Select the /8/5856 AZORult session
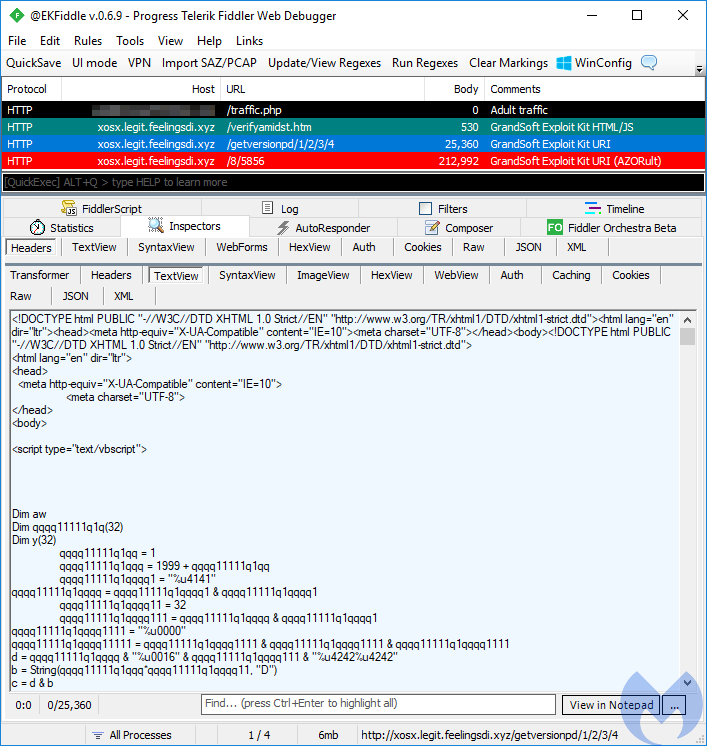This screenshot has width=707, height=746. (353, 161)
